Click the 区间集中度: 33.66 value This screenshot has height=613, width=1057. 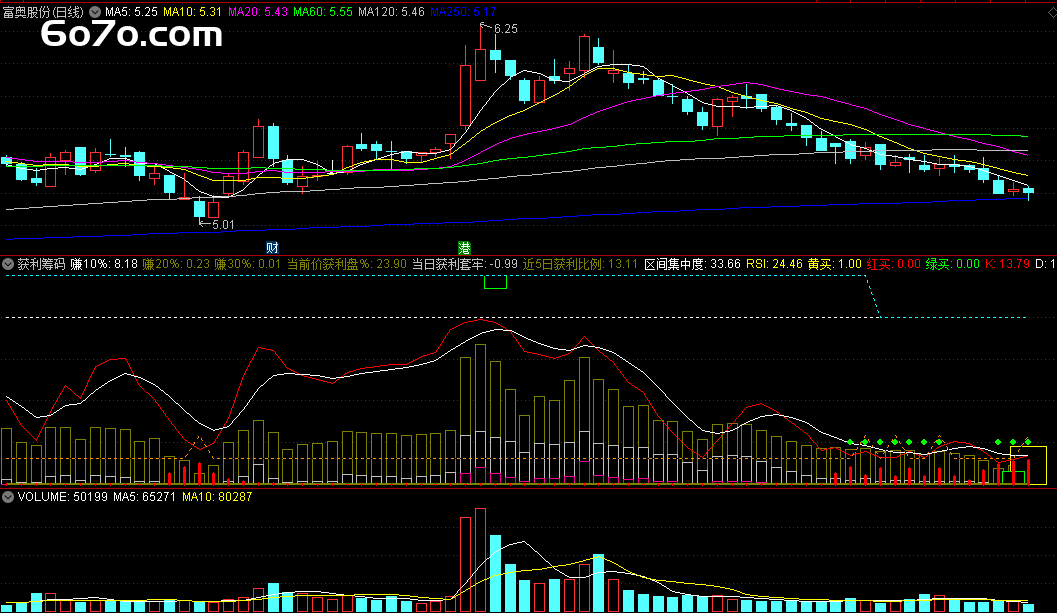[692, 264]
